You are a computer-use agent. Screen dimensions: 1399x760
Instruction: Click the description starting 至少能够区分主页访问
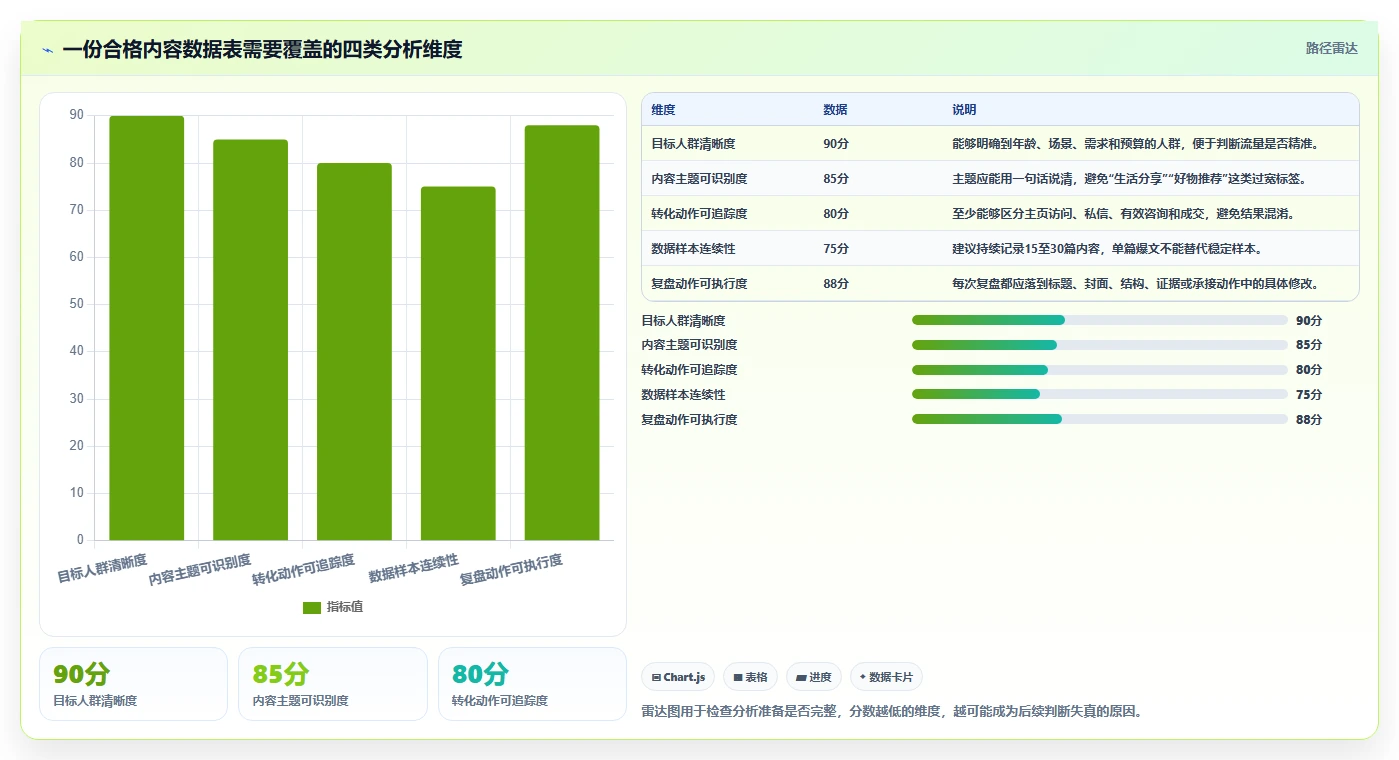tap(1123, 214)
